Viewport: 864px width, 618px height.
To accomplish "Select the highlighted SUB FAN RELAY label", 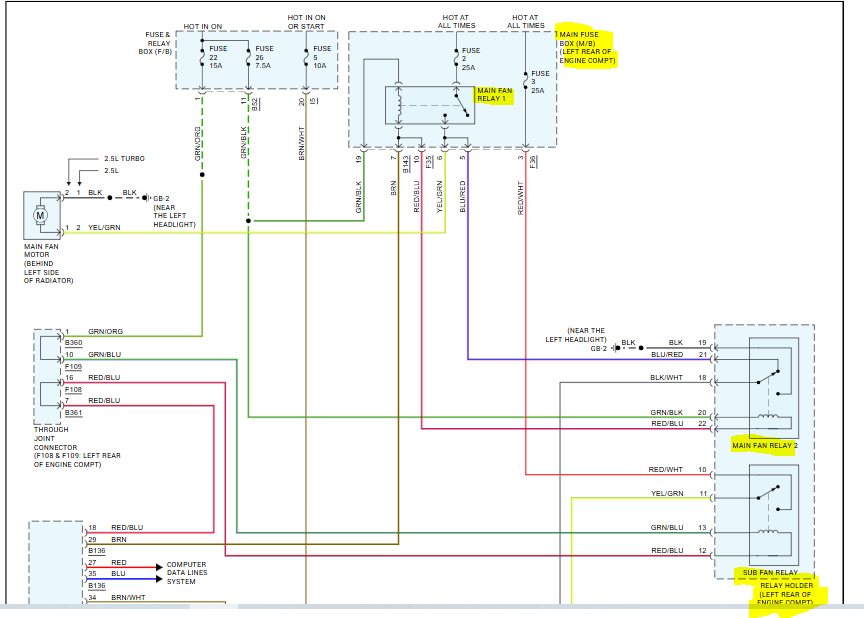I will [770, 572].
